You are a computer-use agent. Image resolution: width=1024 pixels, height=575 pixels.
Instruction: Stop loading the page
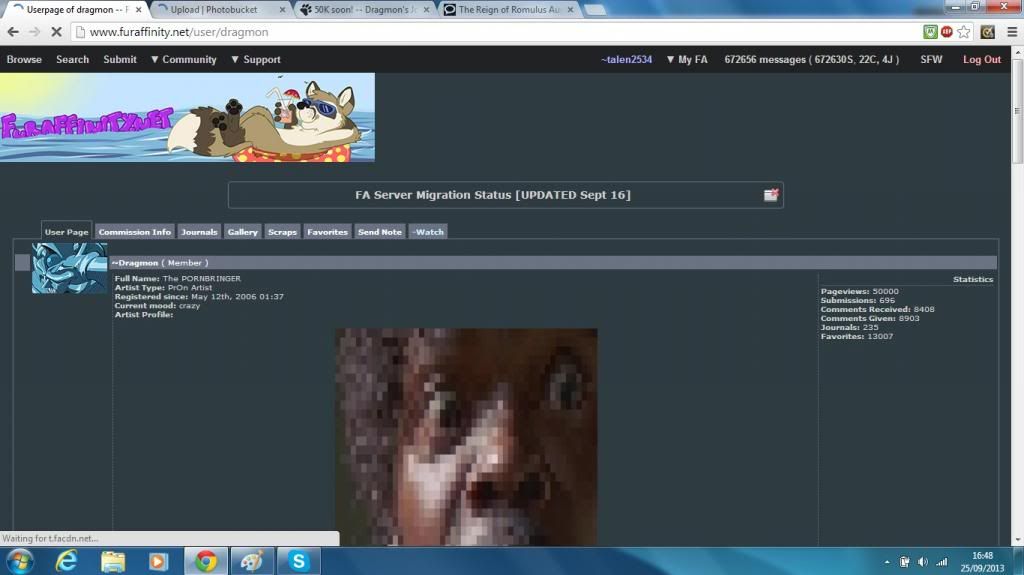coord(56,32)
